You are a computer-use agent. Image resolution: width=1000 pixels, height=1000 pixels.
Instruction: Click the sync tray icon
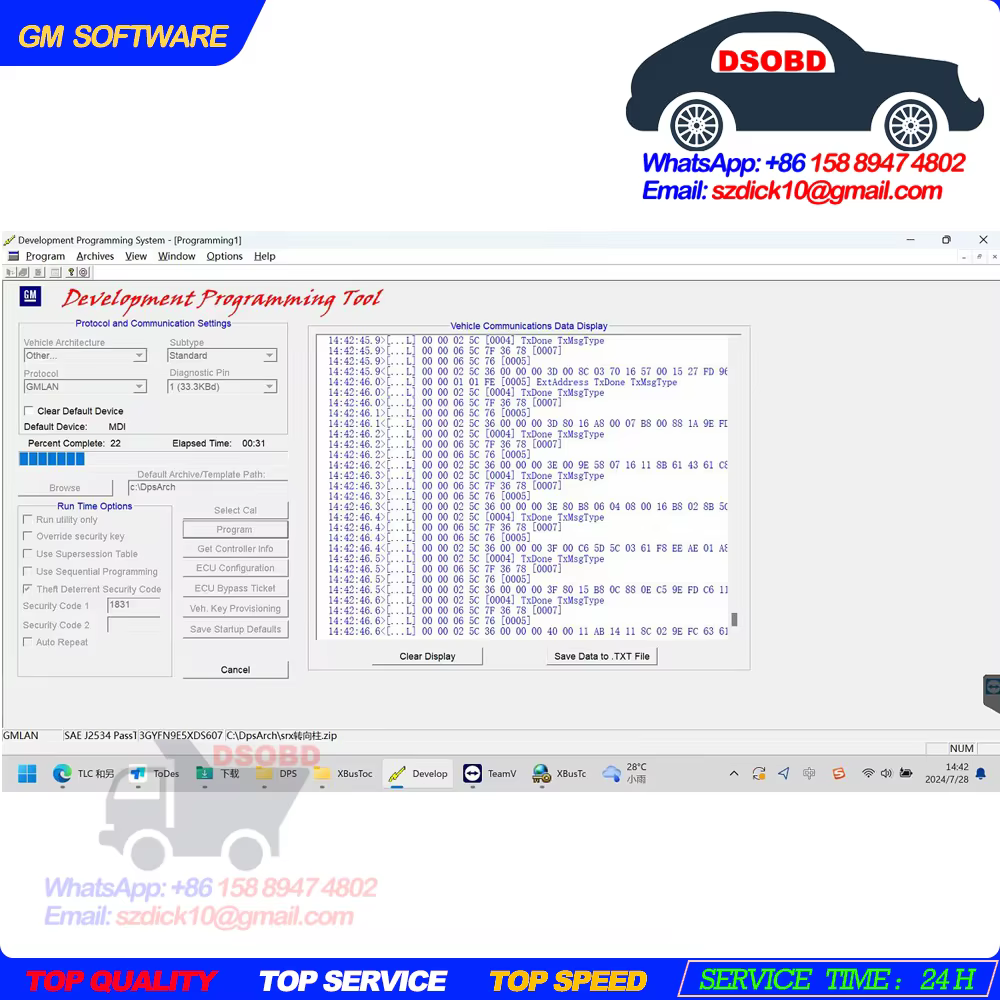(x=759, y=774)
